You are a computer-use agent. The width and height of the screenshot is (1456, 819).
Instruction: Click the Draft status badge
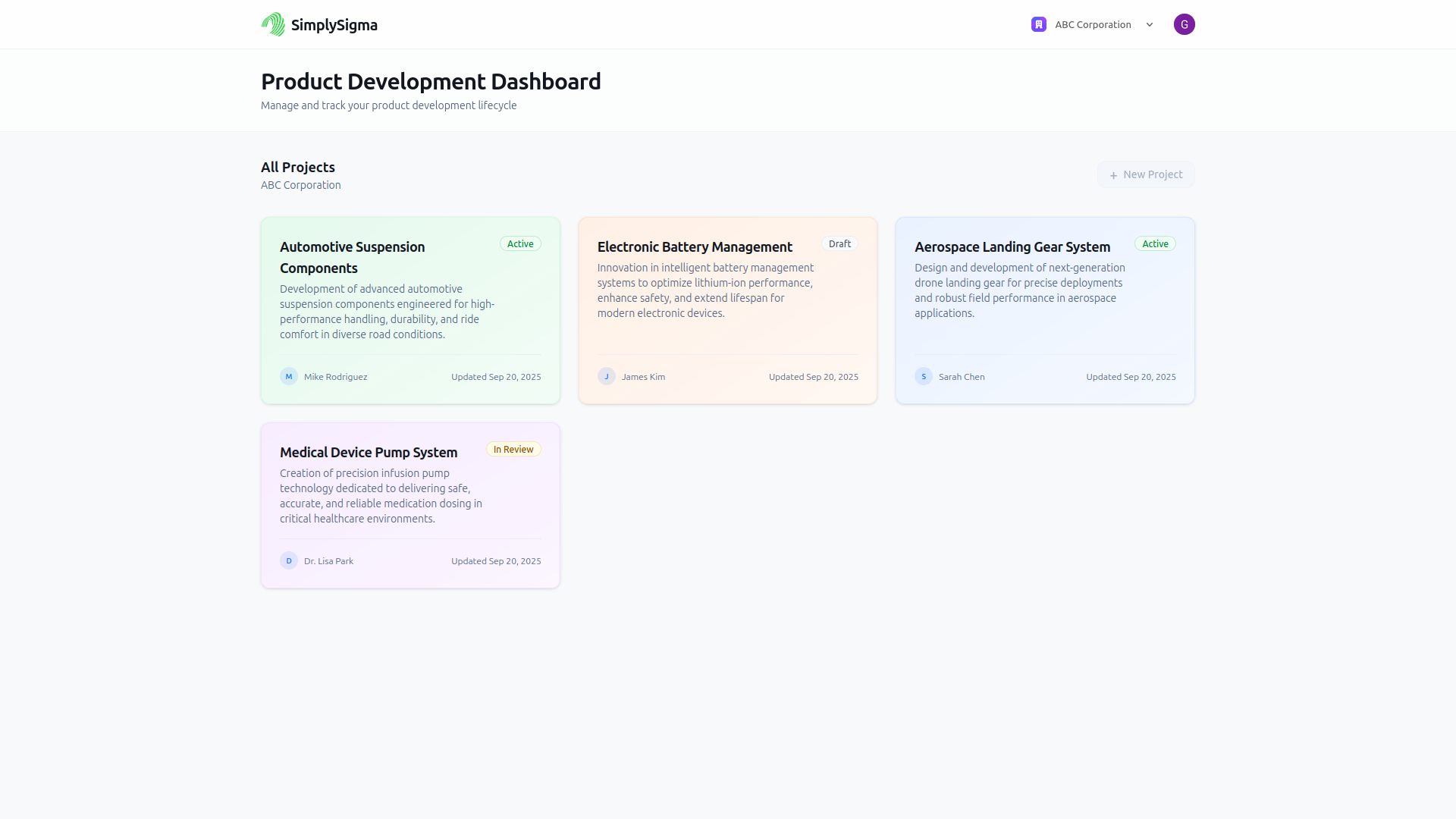point(839,243)
